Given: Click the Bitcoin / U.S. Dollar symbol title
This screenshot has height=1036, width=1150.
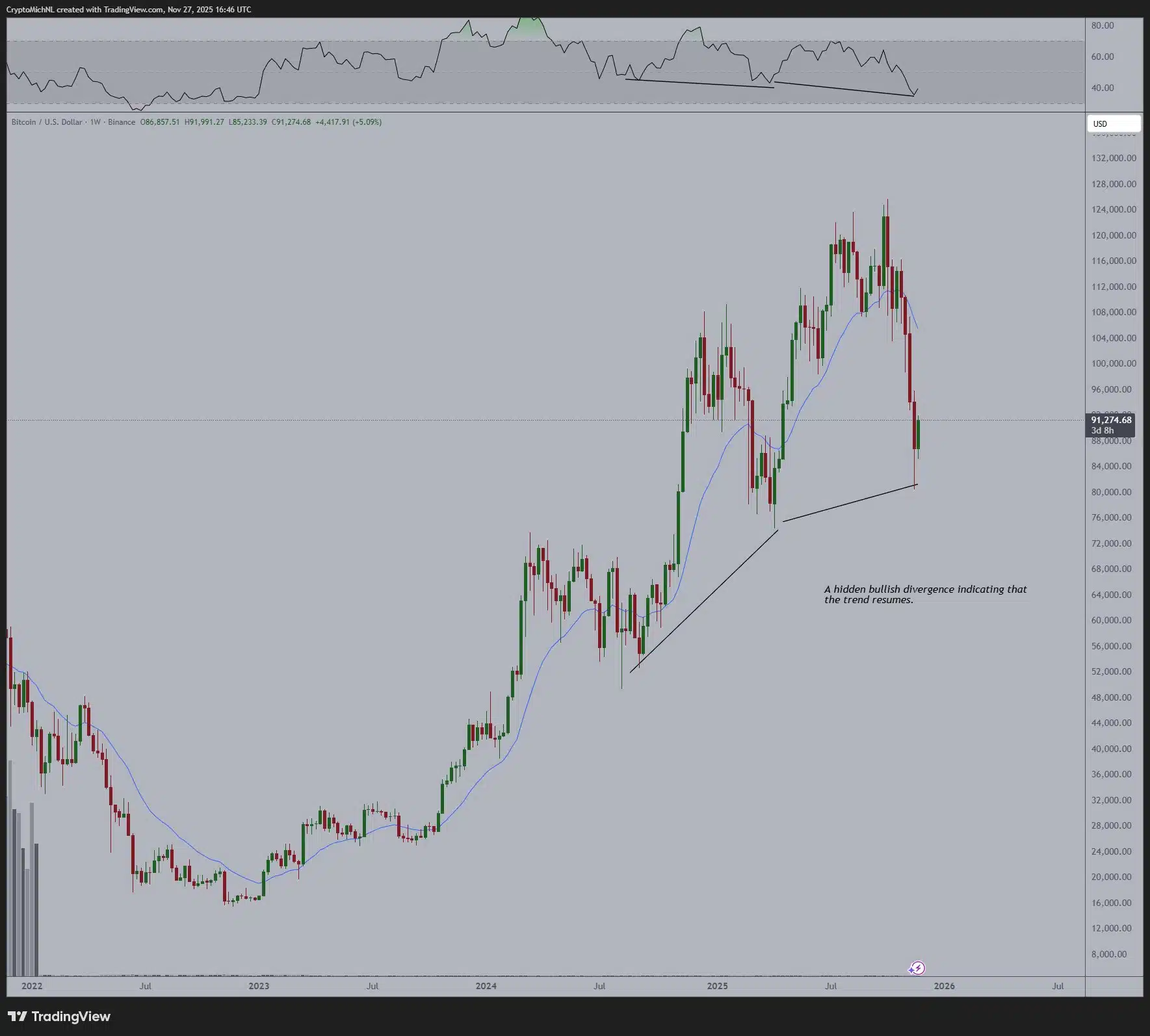Looking at the screenshot, I should coord(47,122).
